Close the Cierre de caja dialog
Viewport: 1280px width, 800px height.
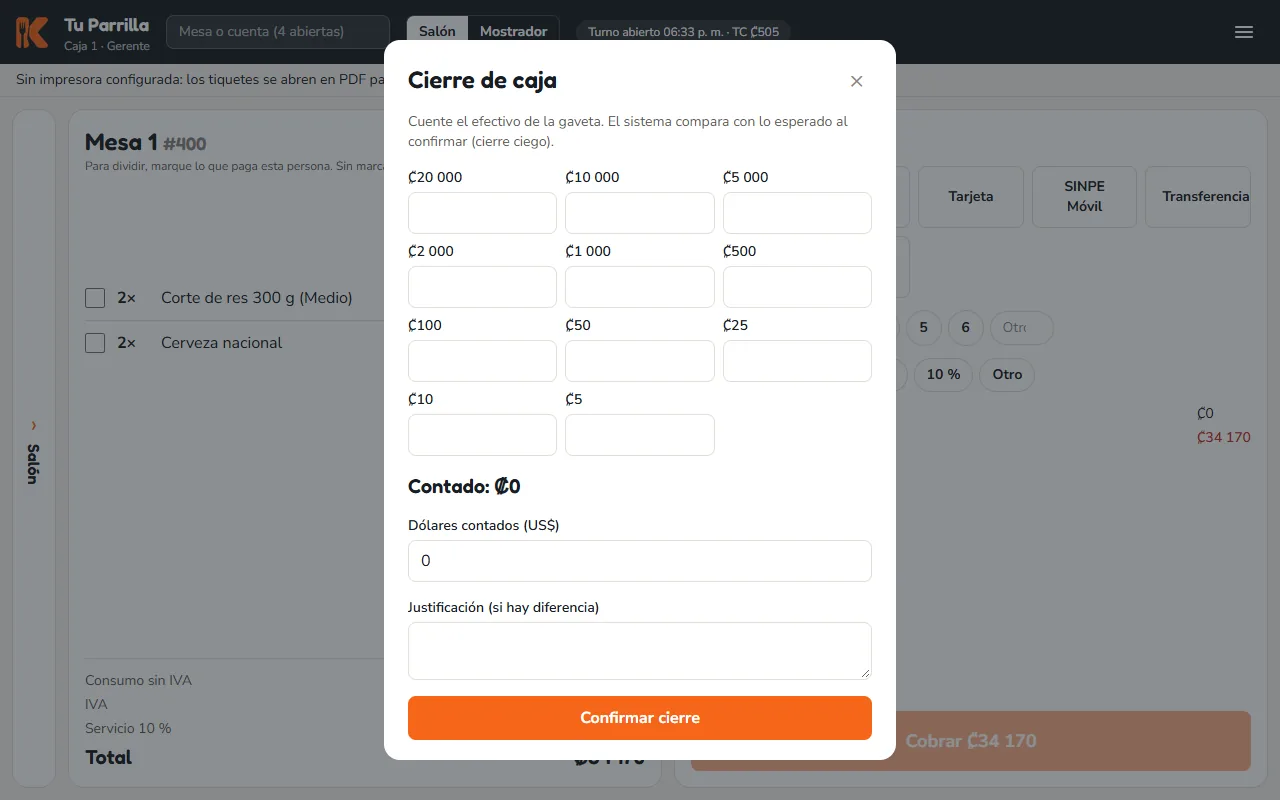pyautogui.click(x=856, y=81)
